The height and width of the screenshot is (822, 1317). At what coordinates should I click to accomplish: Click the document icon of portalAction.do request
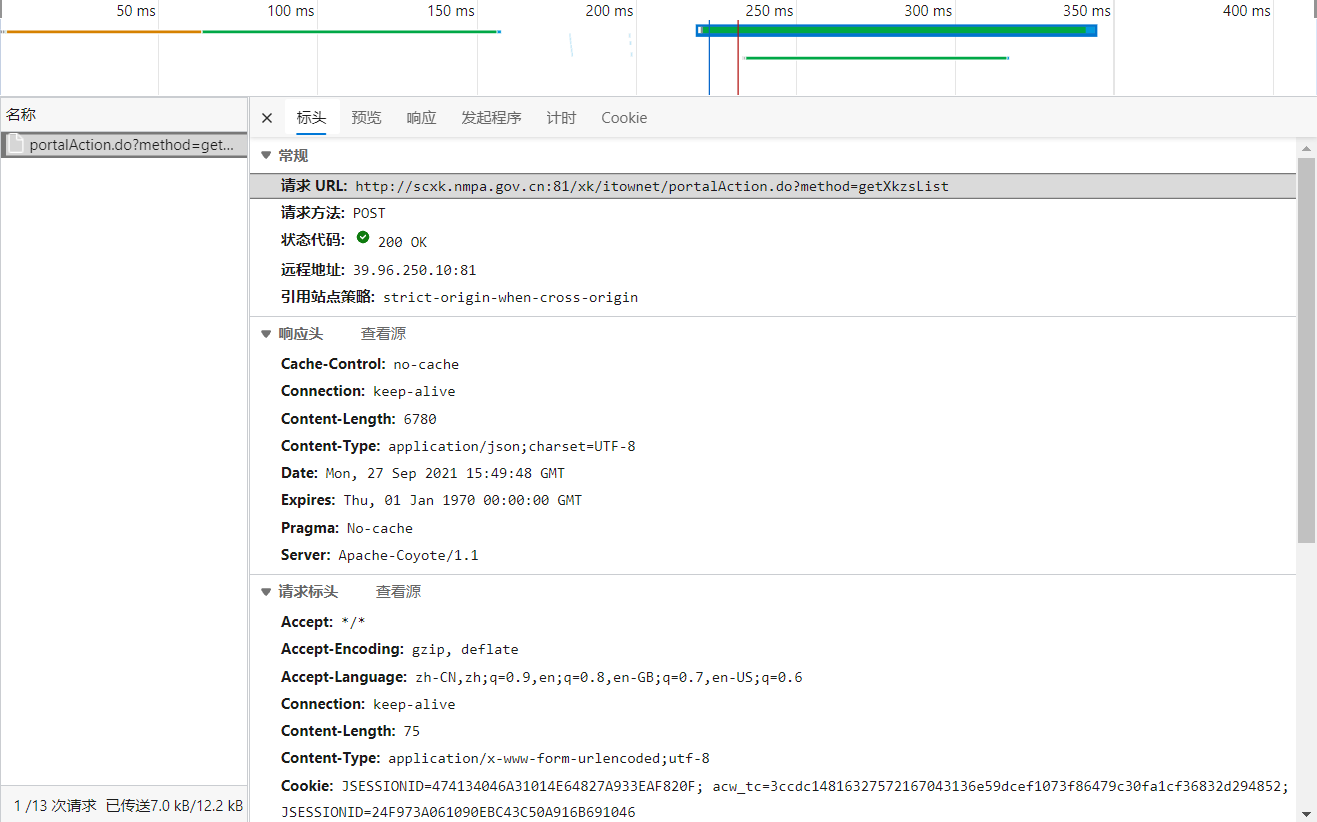[x=15, y=145]
